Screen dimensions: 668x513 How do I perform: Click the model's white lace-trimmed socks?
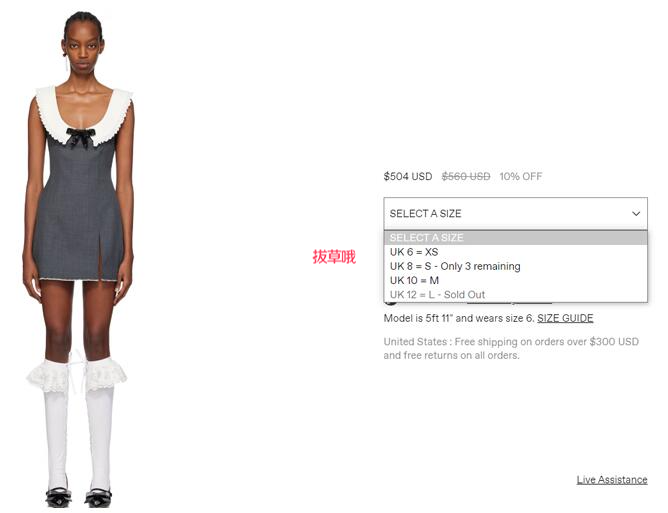coord(77,422)
